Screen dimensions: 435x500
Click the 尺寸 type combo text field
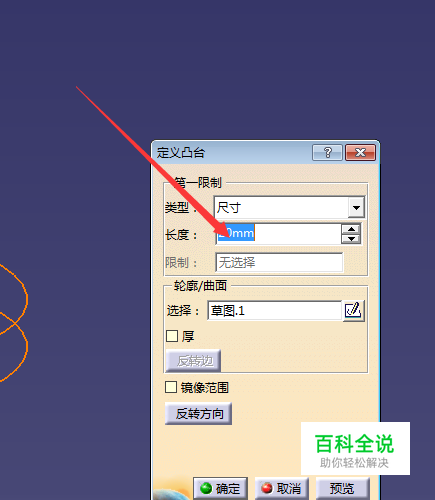pyautogui.click(x=281, y=208)
